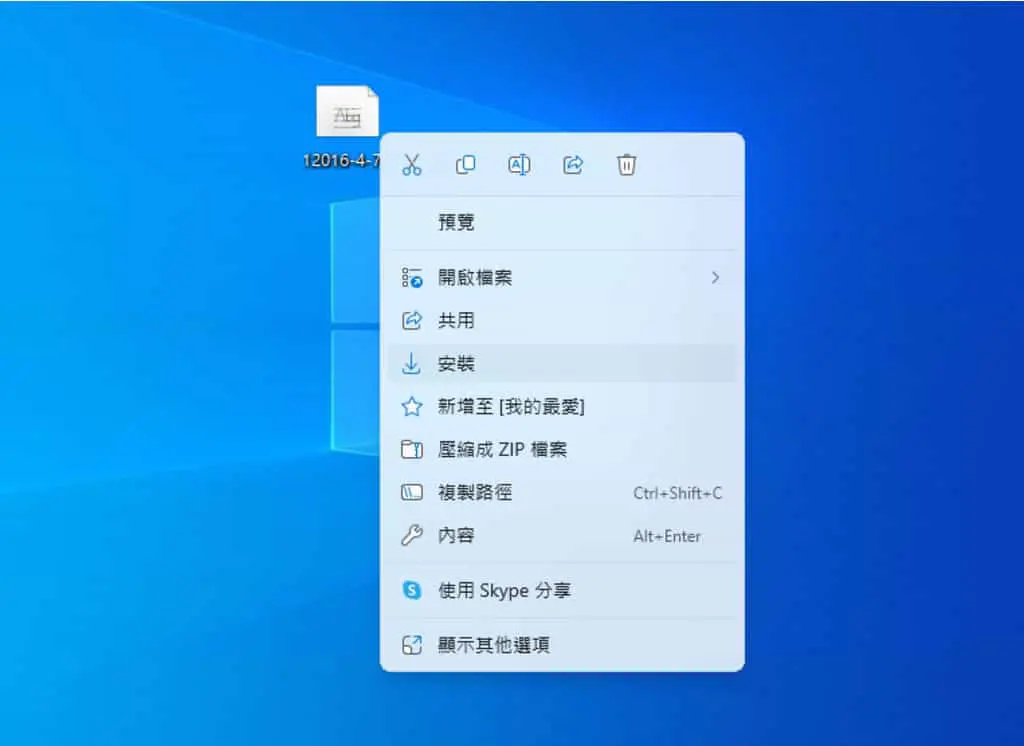Click the Delete trash can icon
Image resolution: width=1024 pixels, height=746 pixels.
point(626,165)
